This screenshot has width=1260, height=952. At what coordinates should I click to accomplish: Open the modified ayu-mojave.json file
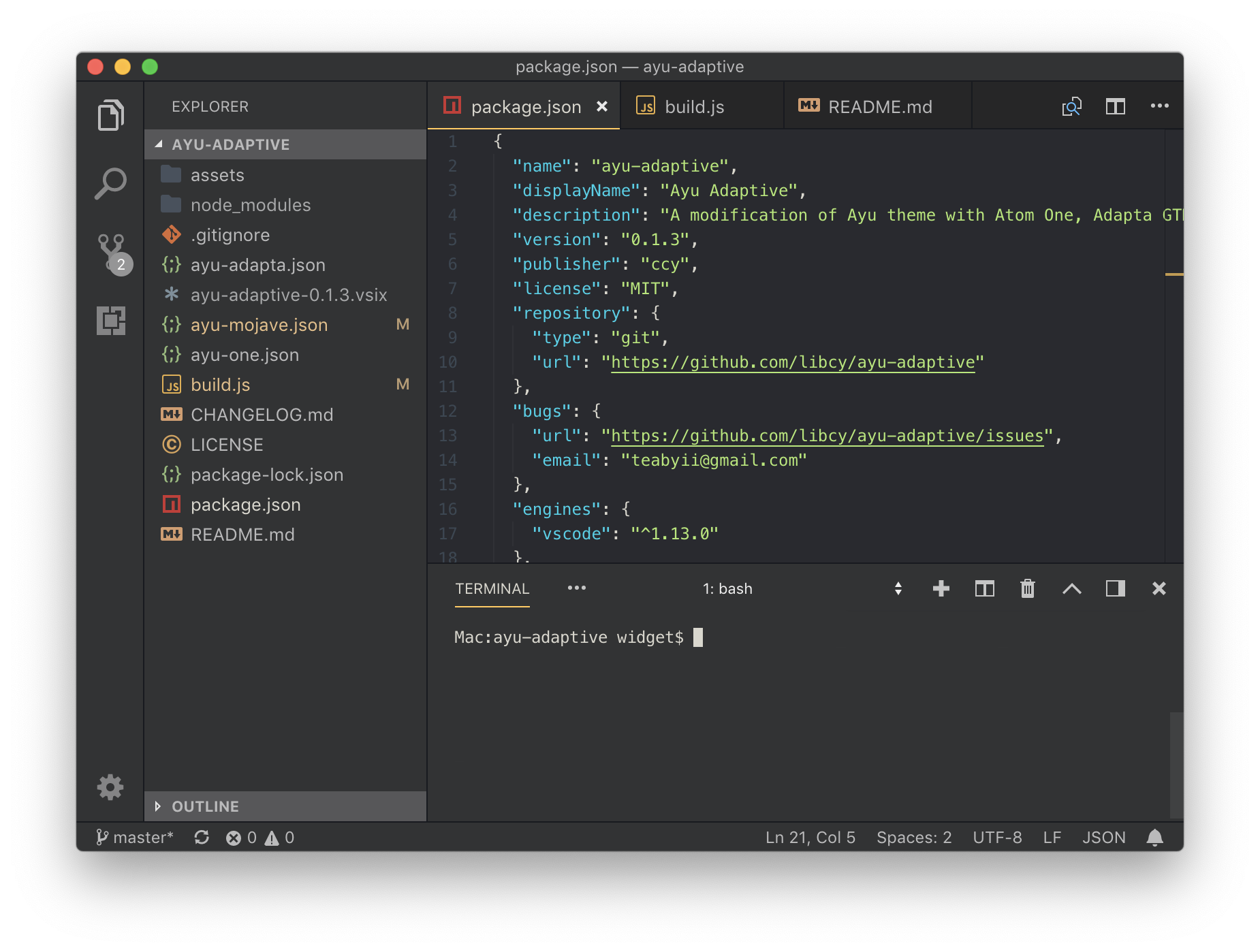point(285,325)
